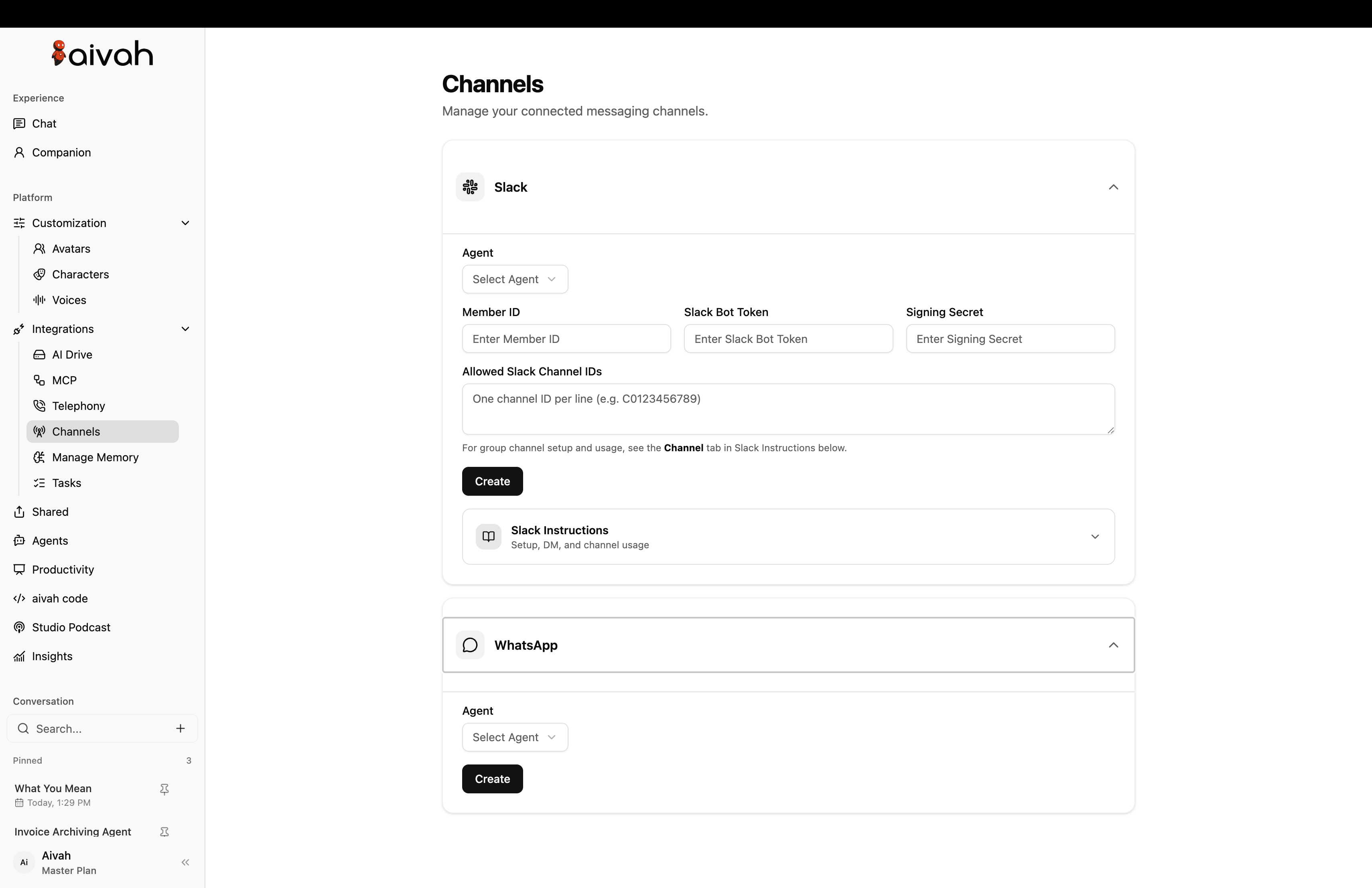The height and width of the screenshot is (888, 1372).
Task: Click the plus icon for new conversation
Action: (181, 728)
